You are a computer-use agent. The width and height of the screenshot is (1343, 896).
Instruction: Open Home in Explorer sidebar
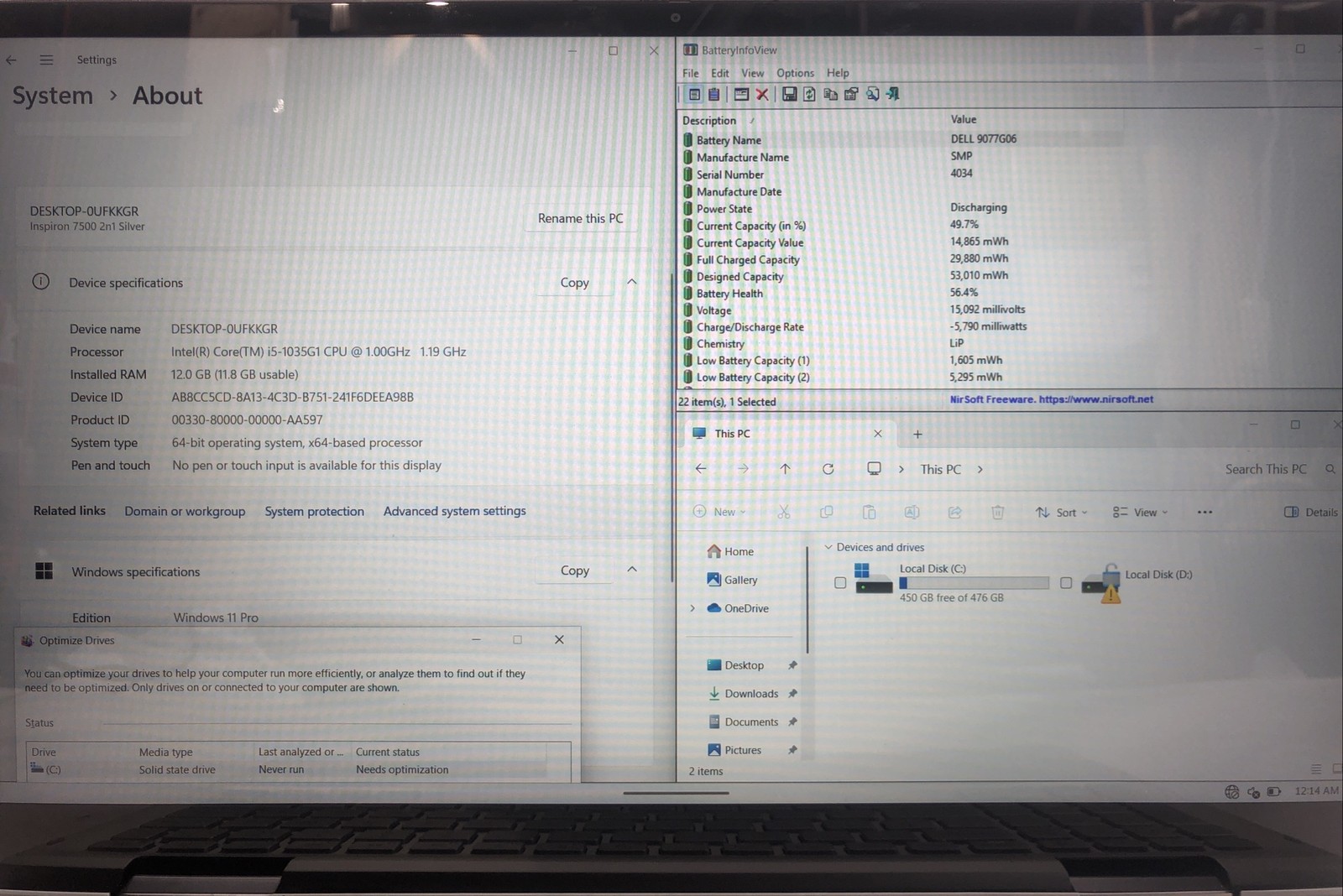point(730,551)
